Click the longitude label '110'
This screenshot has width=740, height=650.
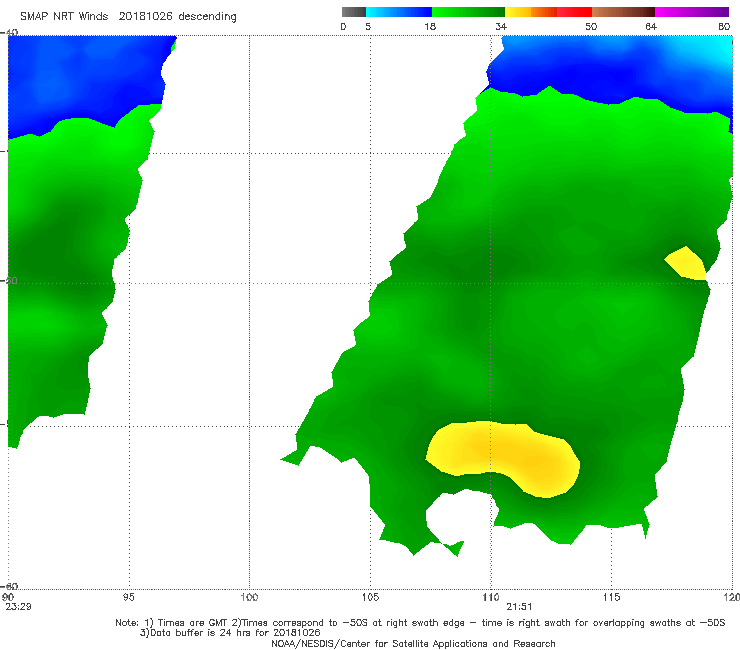pyautogui.click(x=491, y=597)
